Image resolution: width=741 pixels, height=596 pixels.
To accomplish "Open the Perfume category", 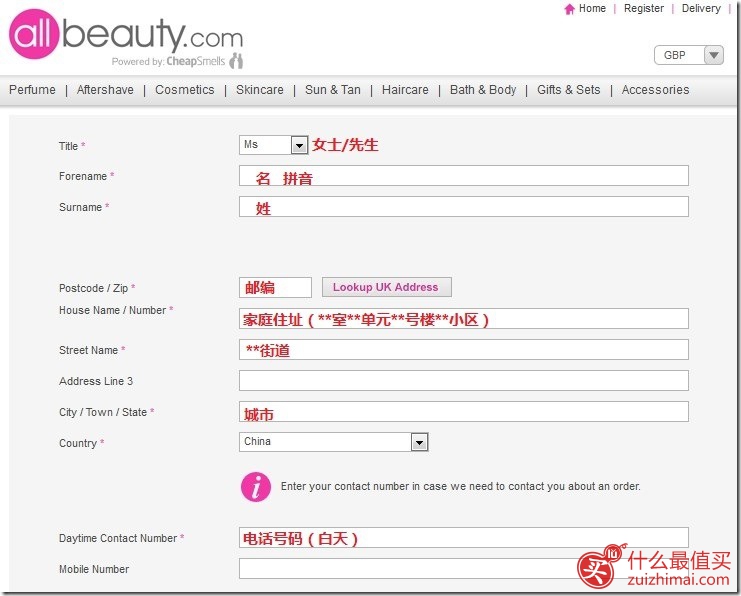I will (x=32, y=90).
